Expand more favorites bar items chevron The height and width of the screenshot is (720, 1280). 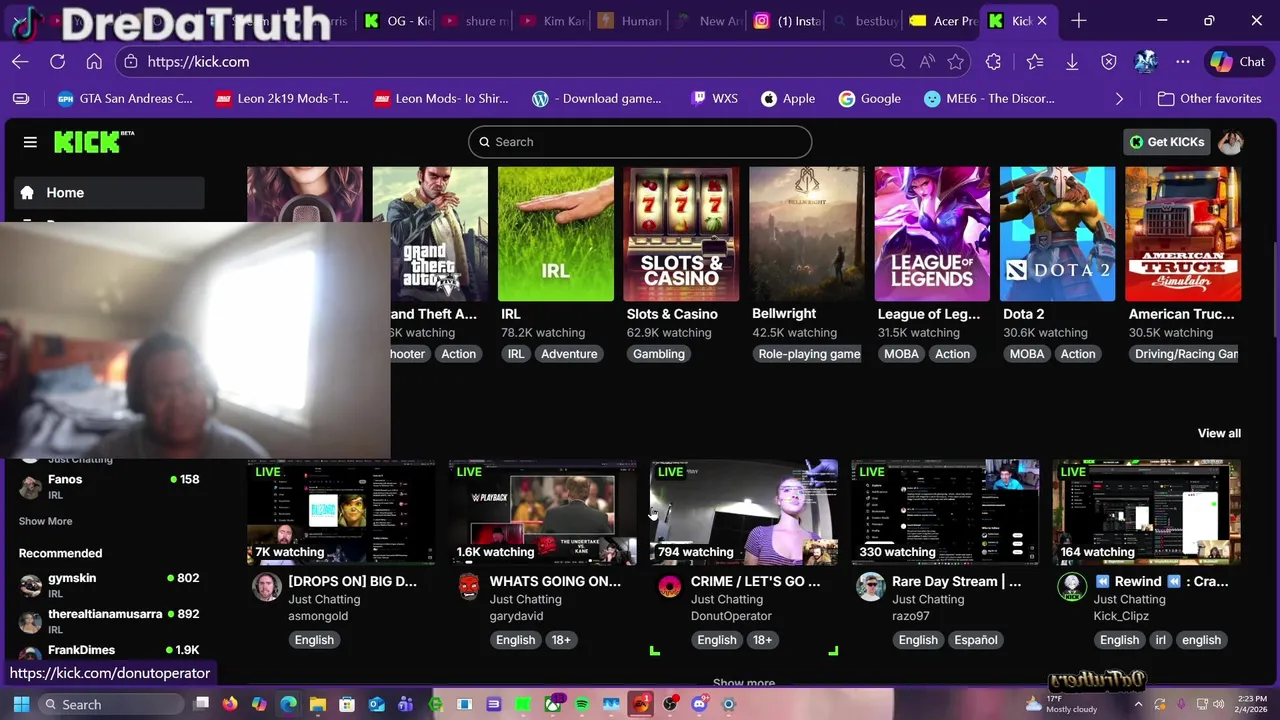1119,99
